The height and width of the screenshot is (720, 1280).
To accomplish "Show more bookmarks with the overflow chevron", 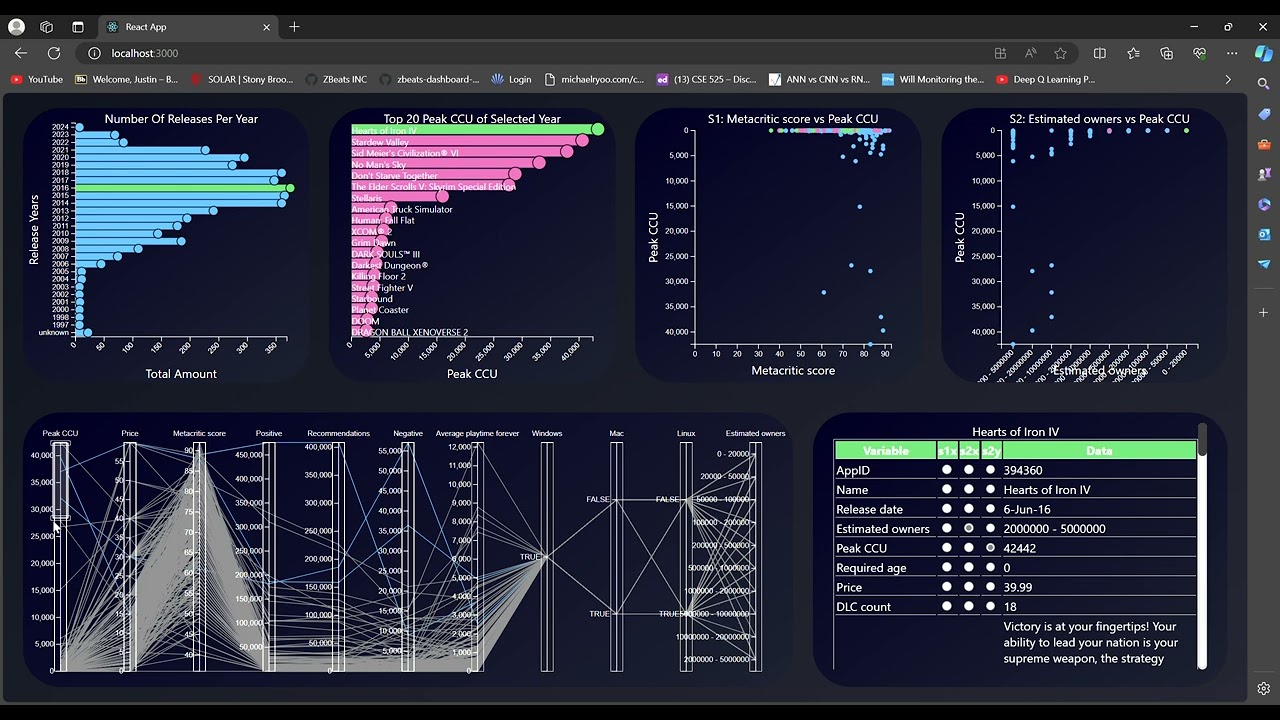I will pyautogui.click(x=1228, y=79).
